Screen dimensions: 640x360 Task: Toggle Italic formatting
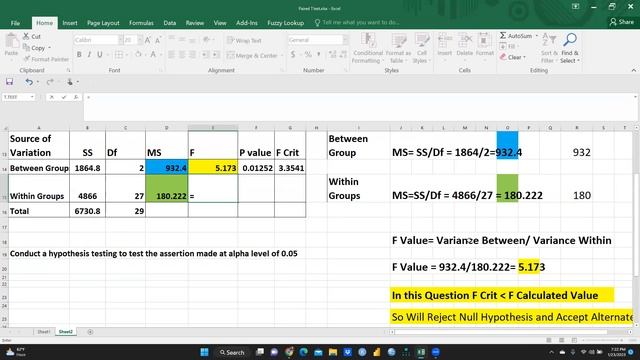tap(89, 54)
